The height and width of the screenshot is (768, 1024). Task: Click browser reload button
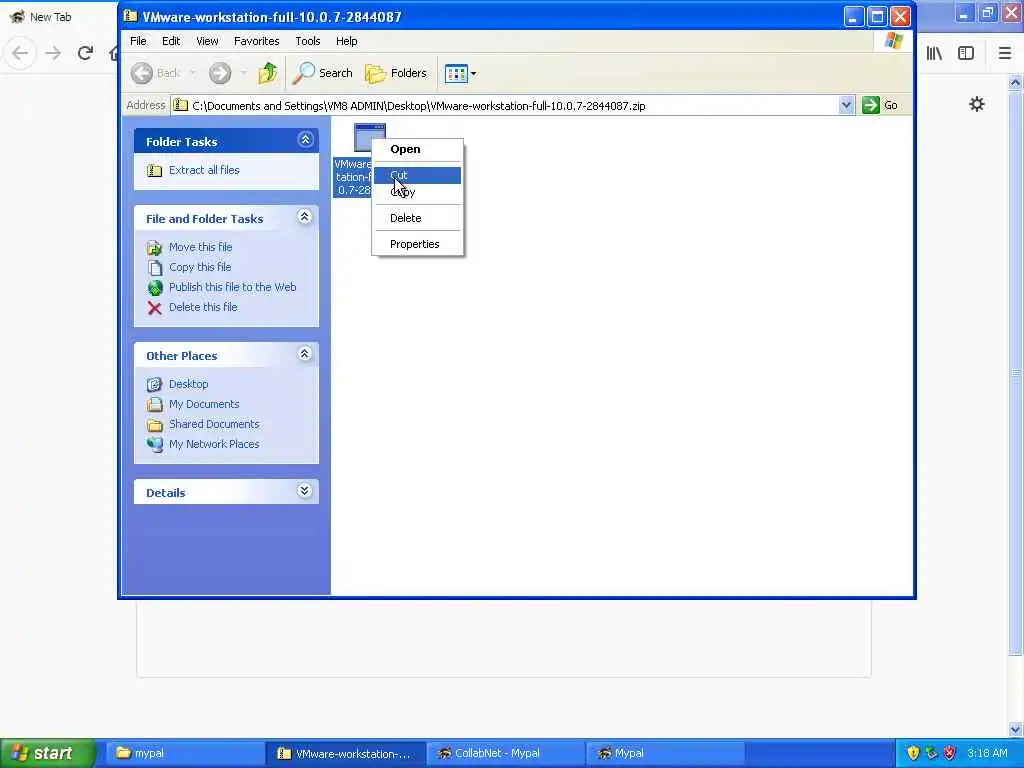pos(85,53)
